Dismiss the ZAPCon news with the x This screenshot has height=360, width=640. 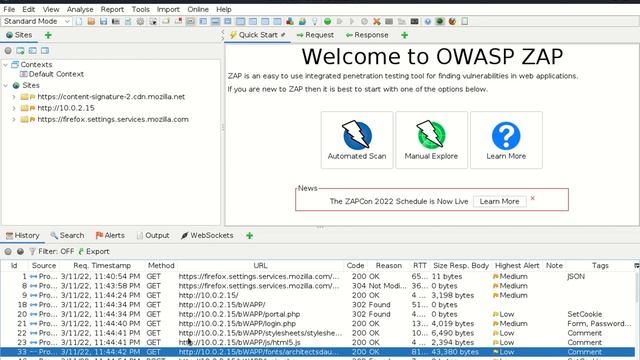tap(533, 198)
